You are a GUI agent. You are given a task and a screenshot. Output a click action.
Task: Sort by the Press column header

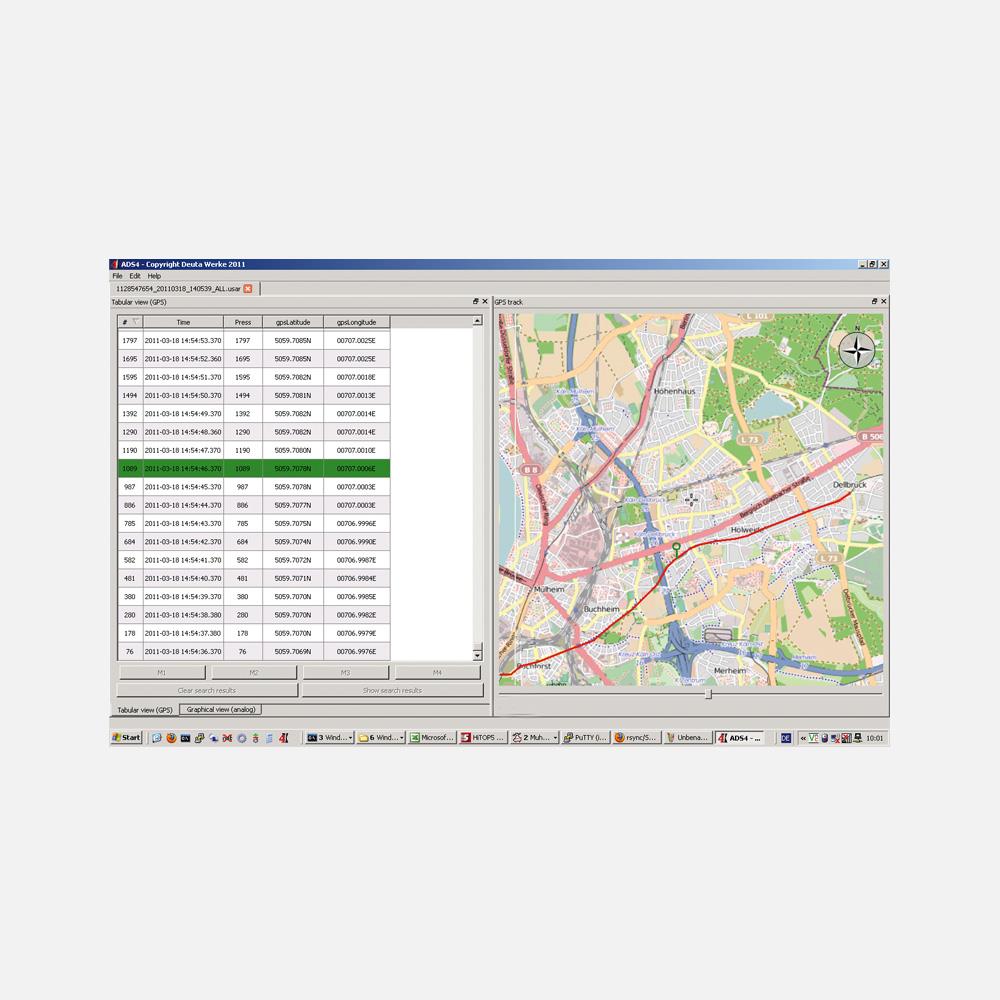point(243,322)
